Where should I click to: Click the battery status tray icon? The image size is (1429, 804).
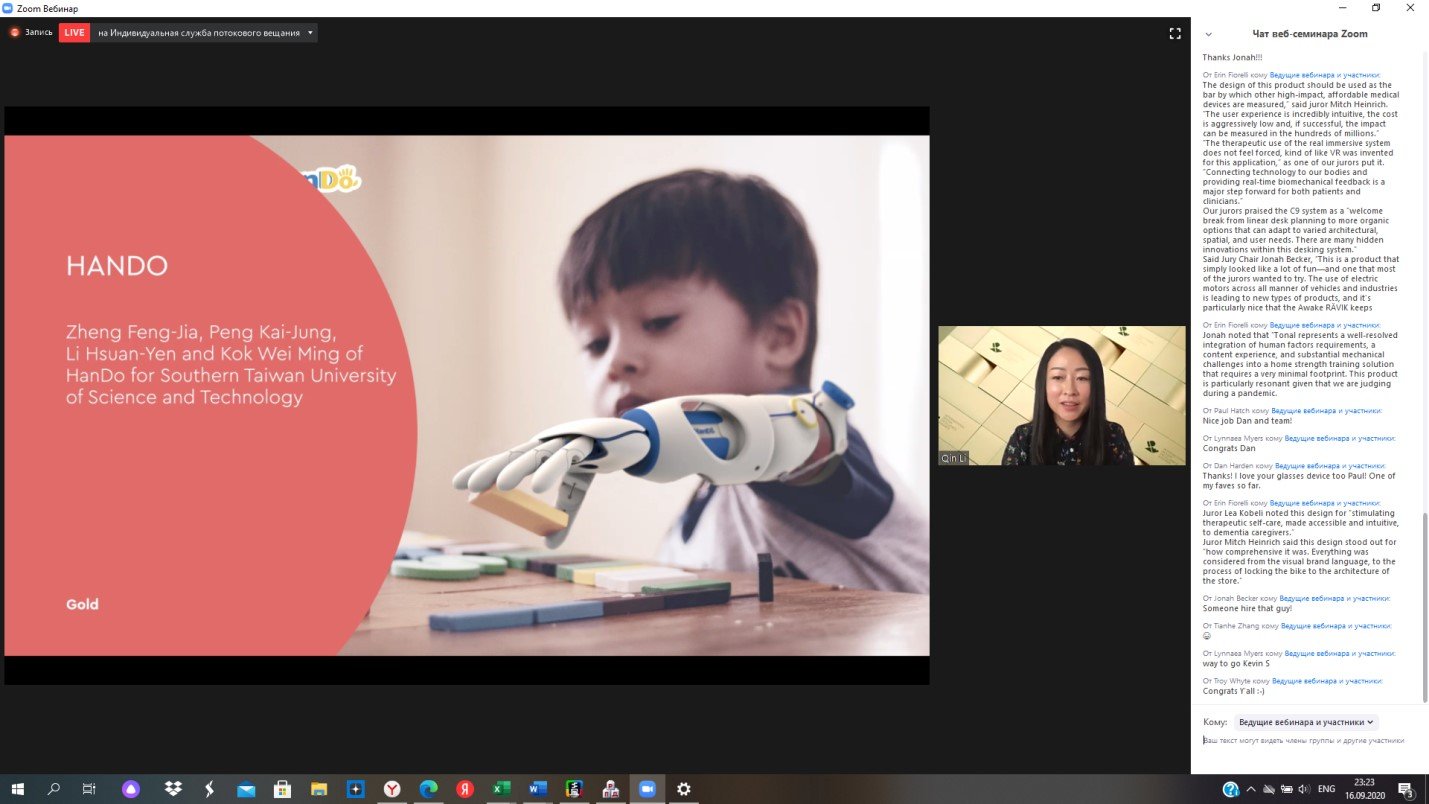(x=1285, y=789)
